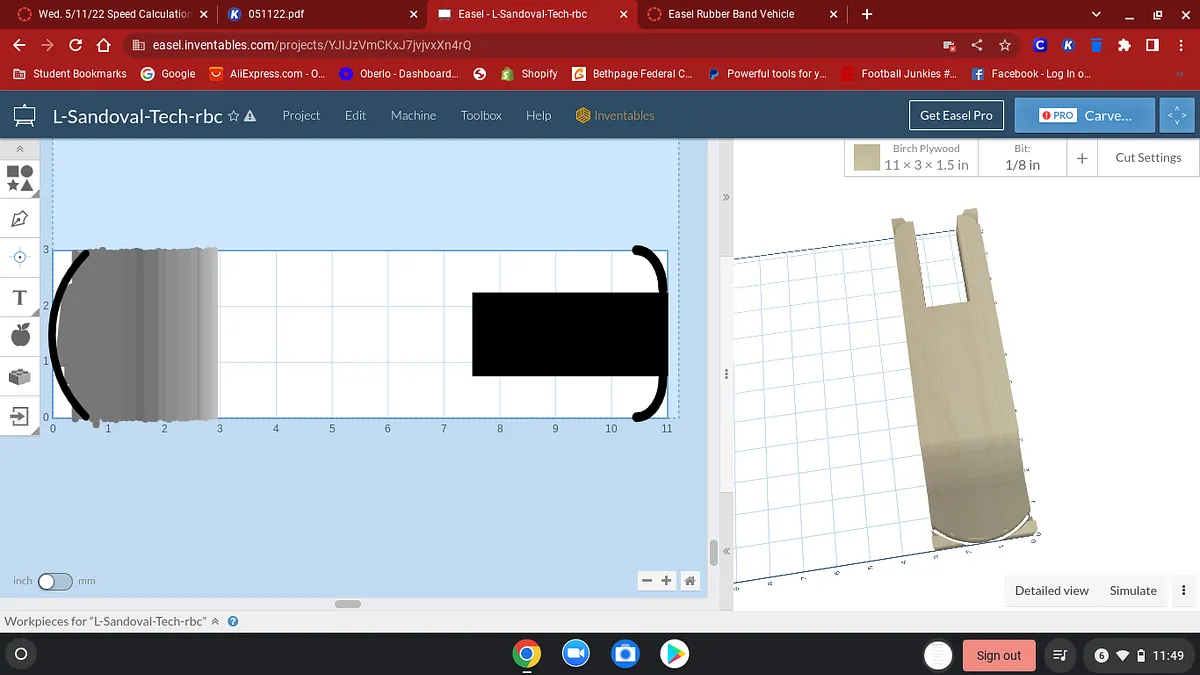The width and height of the screenshot is (1200, 675).
Task: Select the Pen drawing tool
Action: pyautogui.click(x=20, y=218)
